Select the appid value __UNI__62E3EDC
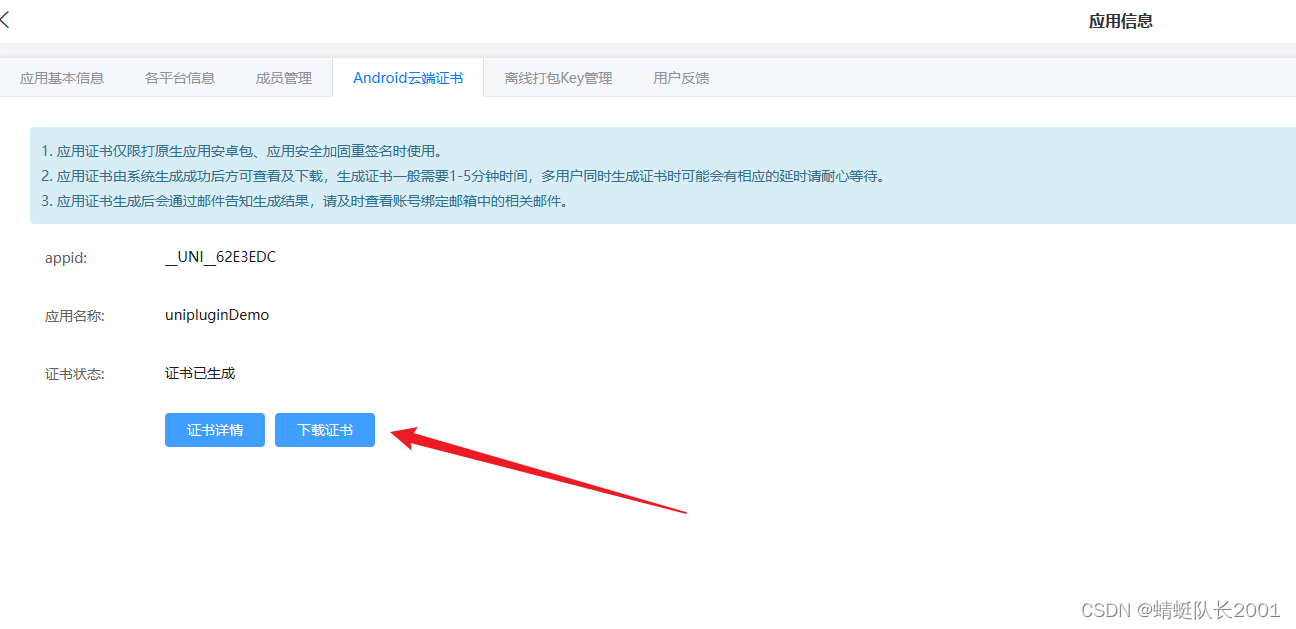Screen dimensions: 1296x629 point(220,257)
